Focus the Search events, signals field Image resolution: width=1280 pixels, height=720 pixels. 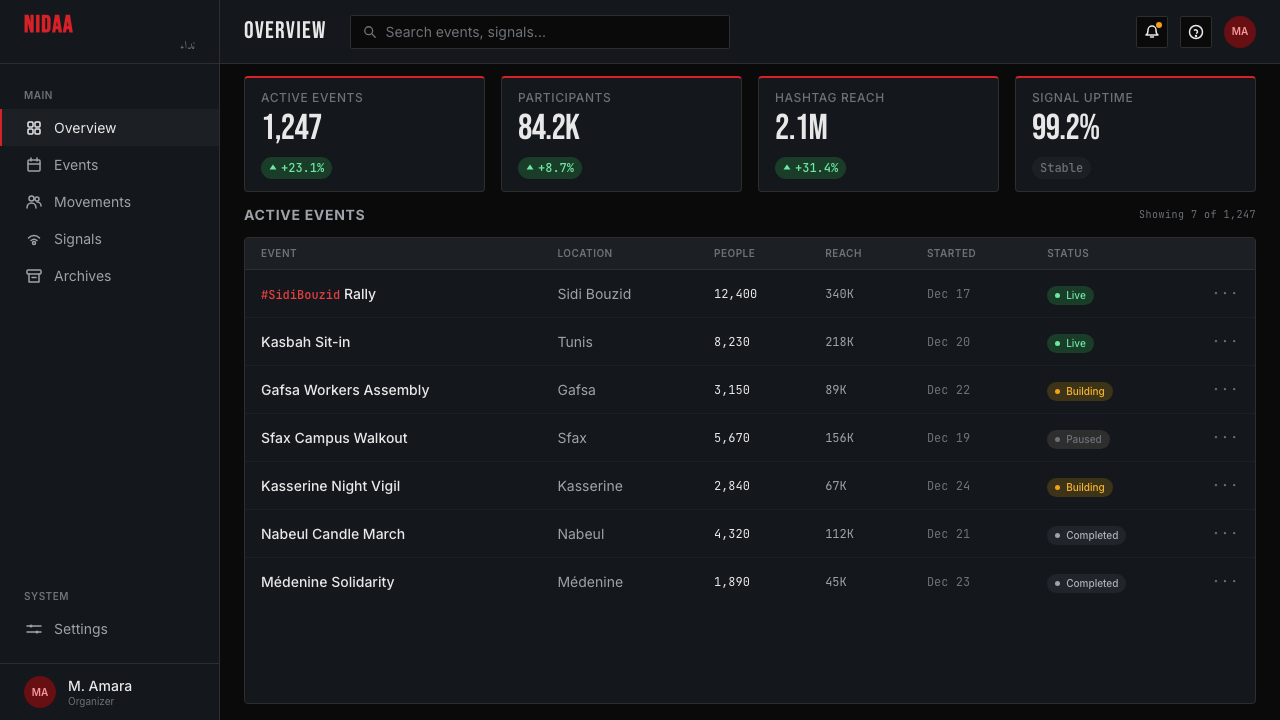540,32
